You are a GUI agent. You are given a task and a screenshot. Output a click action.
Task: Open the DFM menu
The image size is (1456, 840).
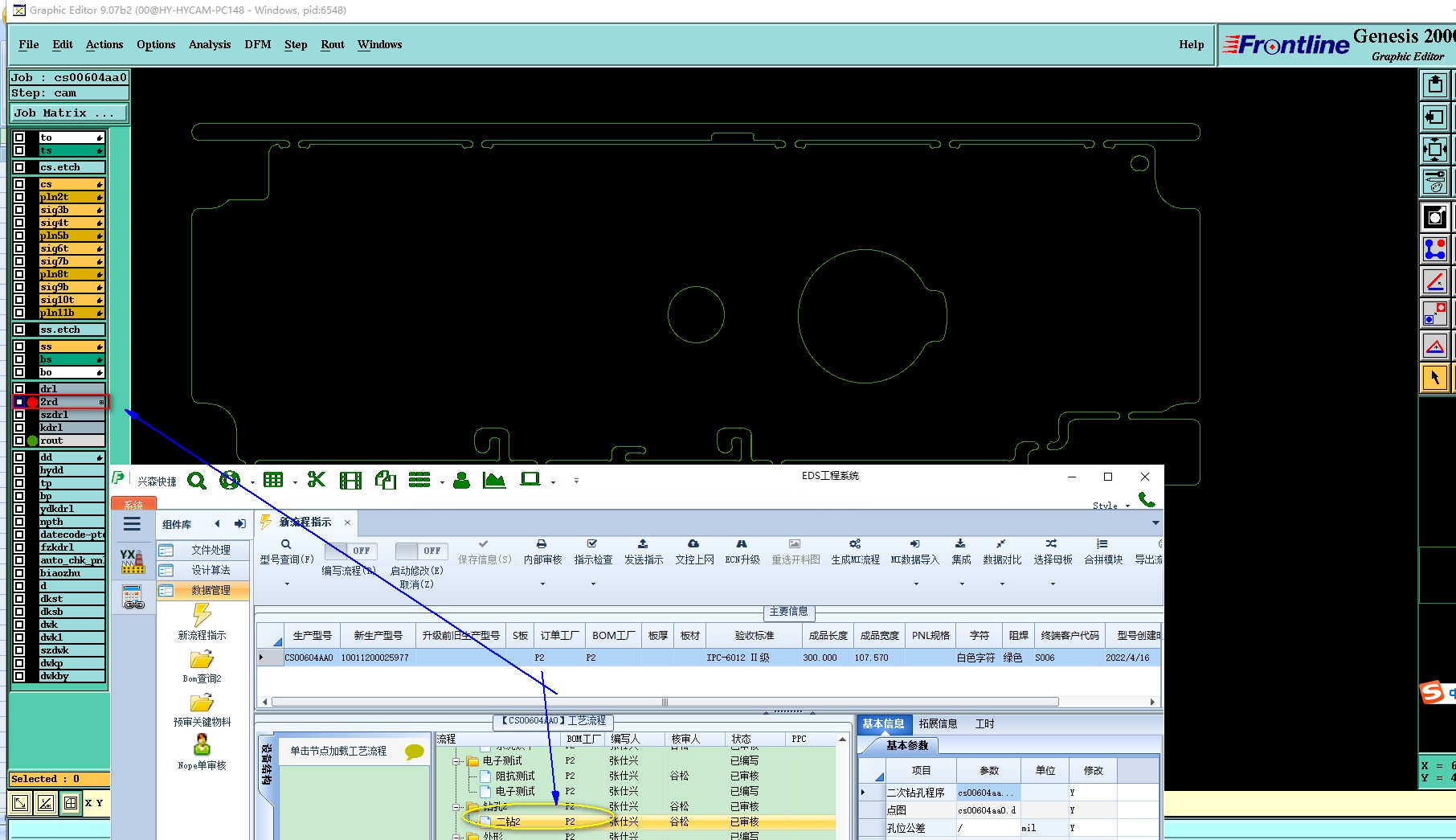click(x=258, y=44)
